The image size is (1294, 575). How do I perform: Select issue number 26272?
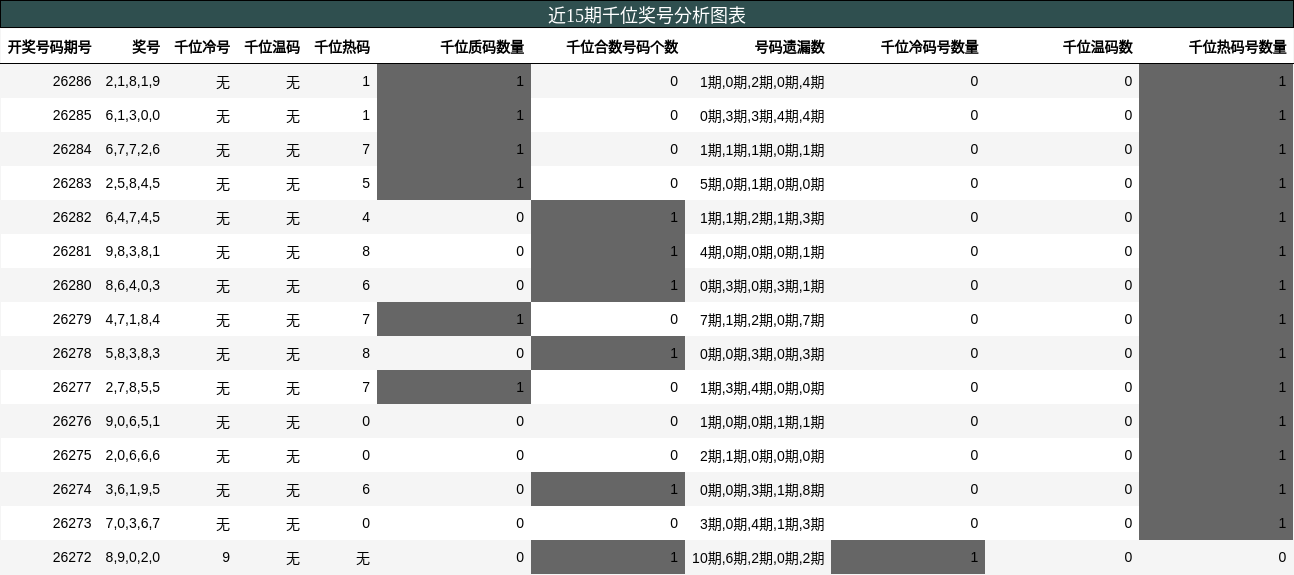click(72, 557)
